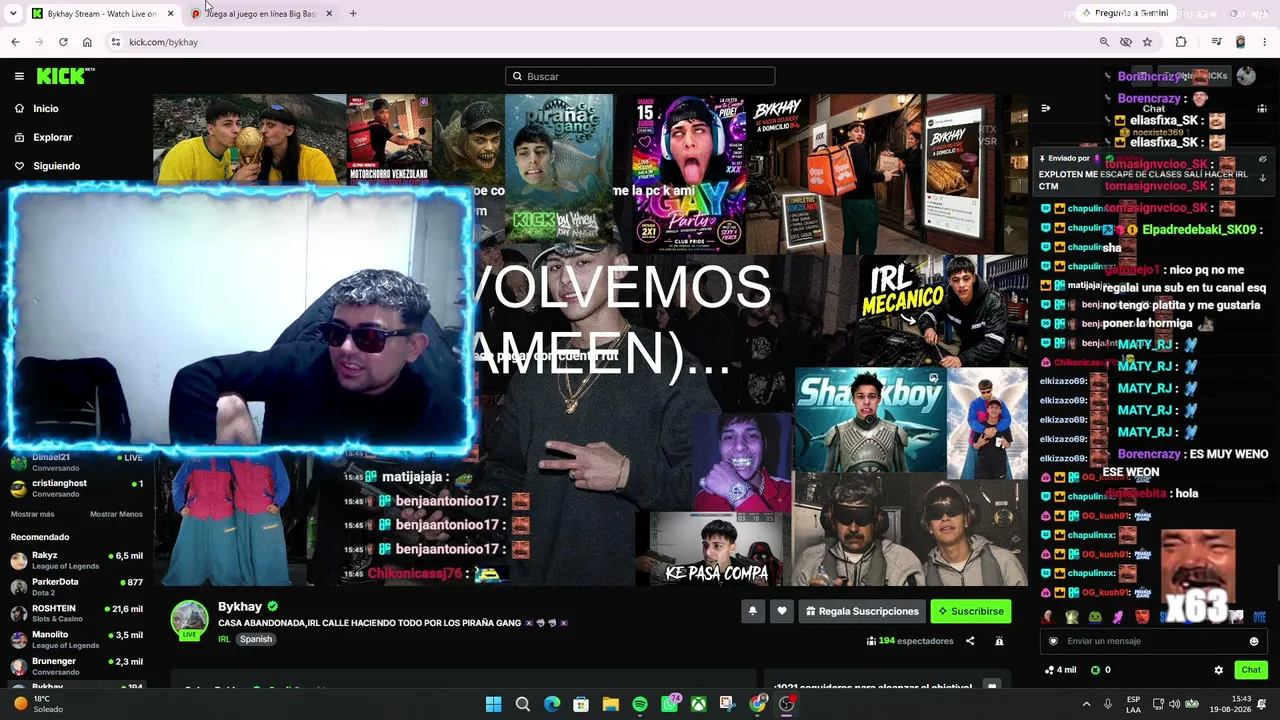Bookmark this page with the star
Viewport: 1280px width, 720px height.
pyautogui.click(x=1147, y=42)
